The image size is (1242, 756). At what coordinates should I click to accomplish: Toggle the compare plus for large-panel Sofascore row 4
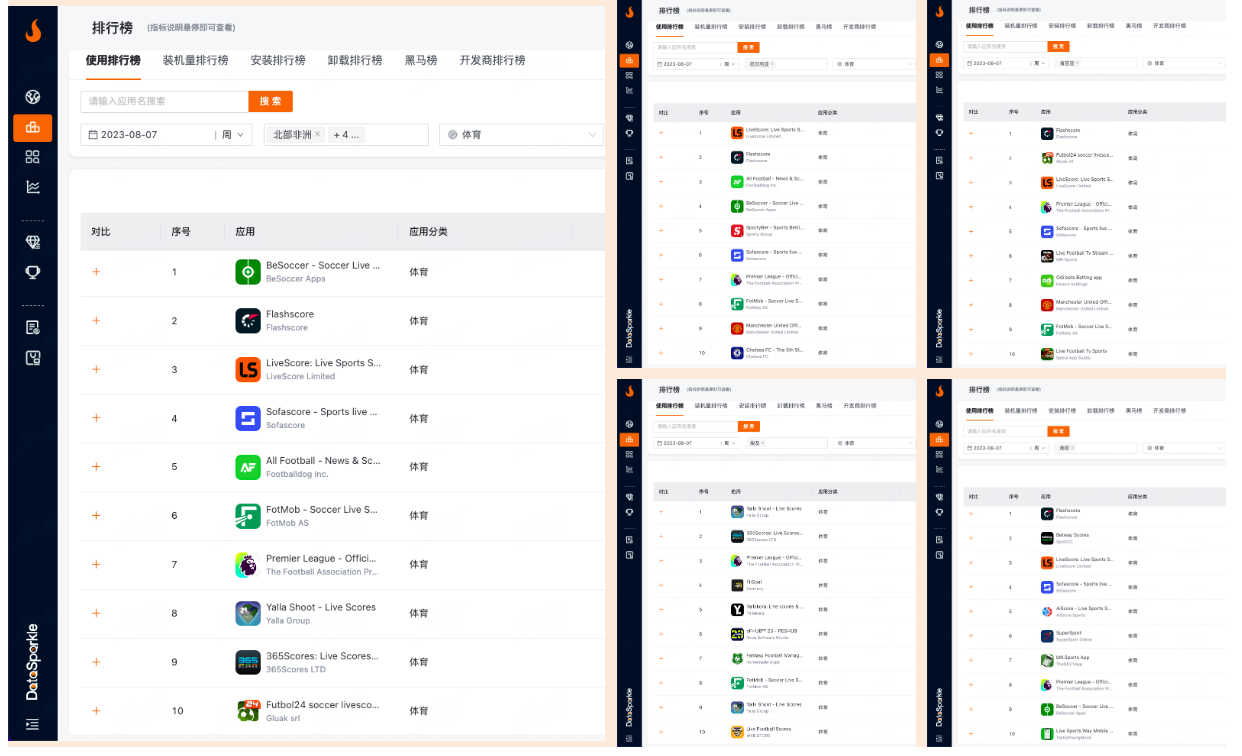click(96, 418)
